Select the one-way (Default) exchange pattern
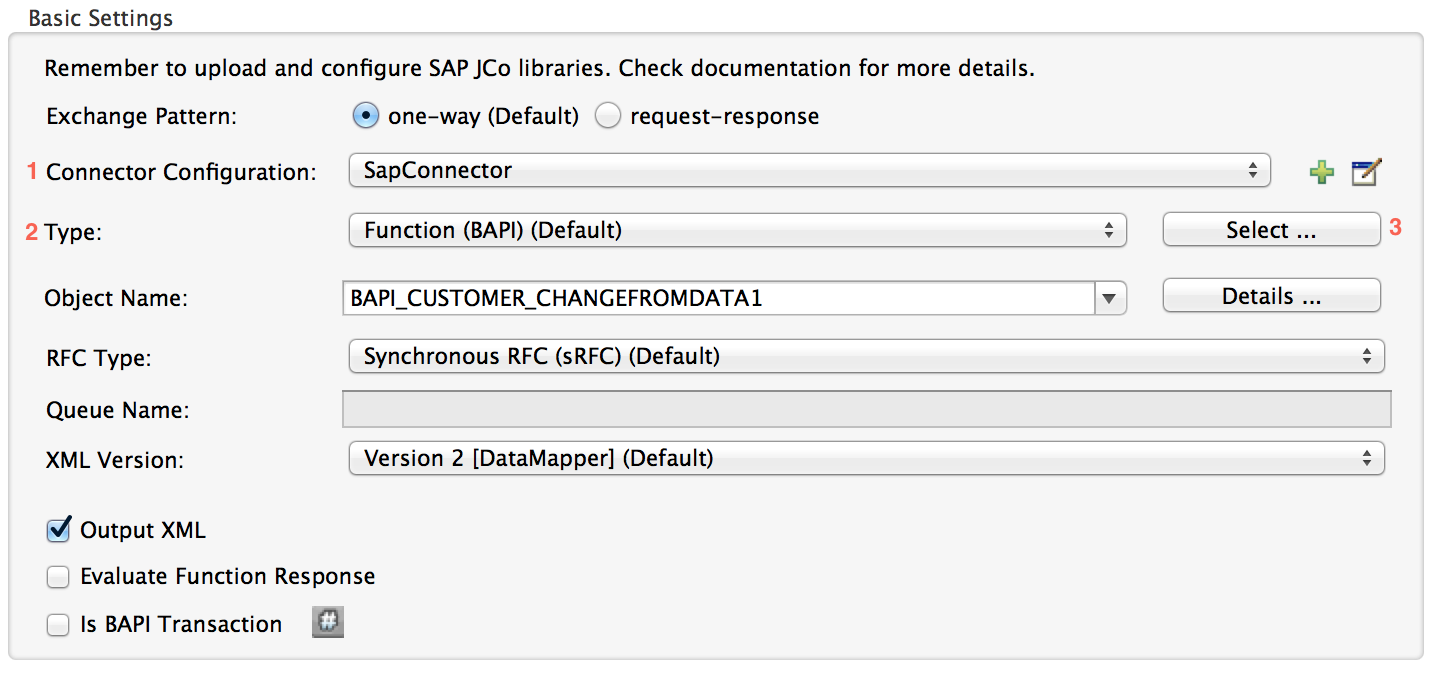This screenshot has height=674, width=1436. [x=365, y=116]
